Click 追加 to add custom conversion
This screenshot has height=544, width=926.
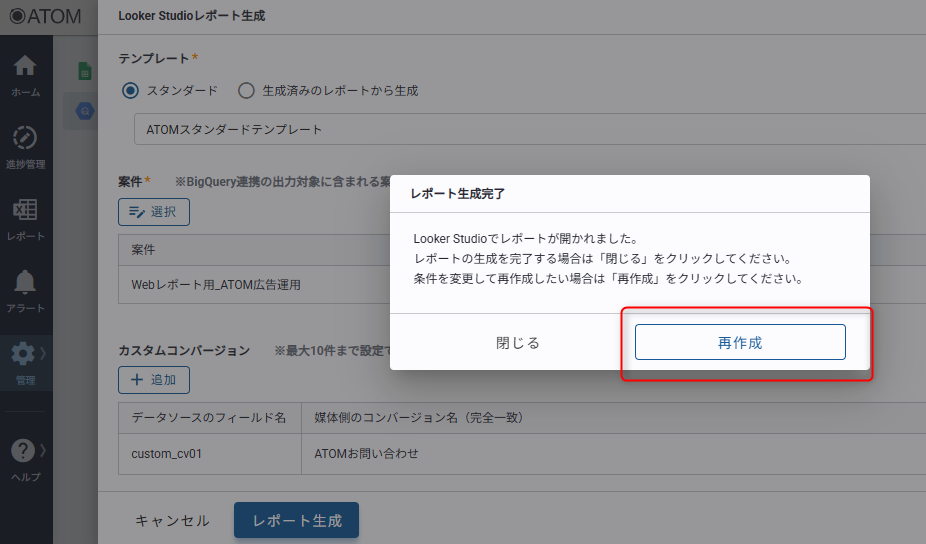[154, 379]
